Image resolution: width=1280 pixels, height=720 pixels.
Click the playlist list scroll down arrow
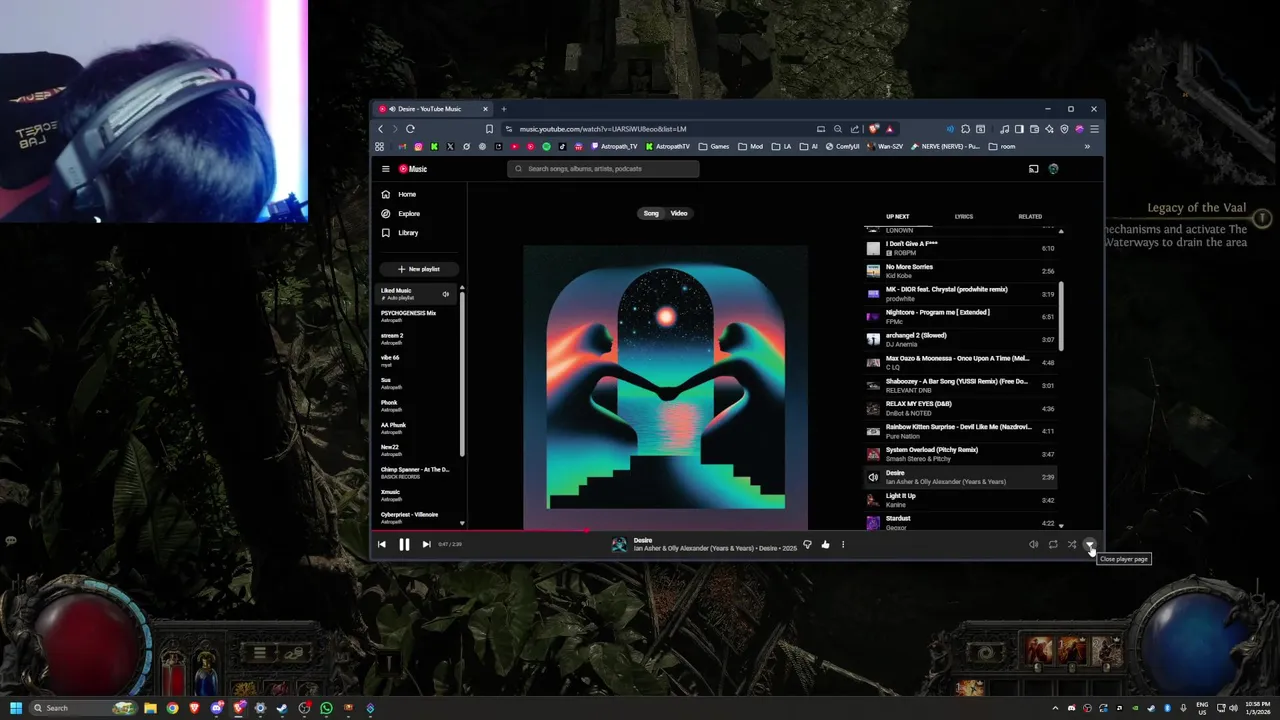462,523
